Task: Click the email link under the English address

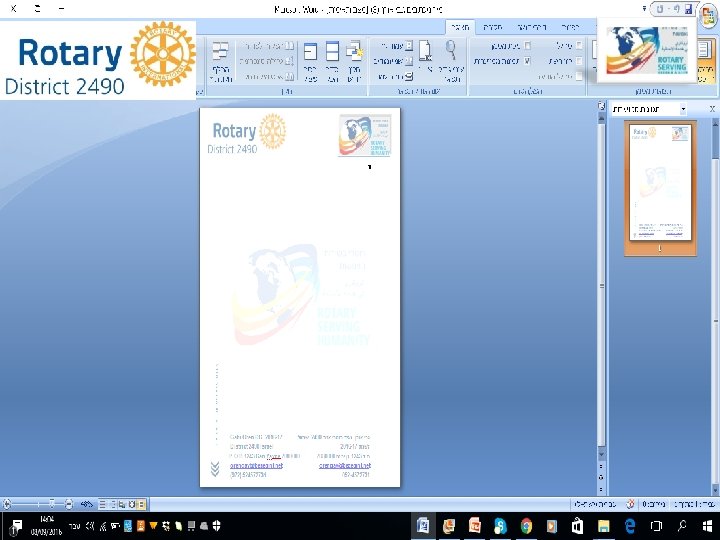Action: (x=256, y=465)
